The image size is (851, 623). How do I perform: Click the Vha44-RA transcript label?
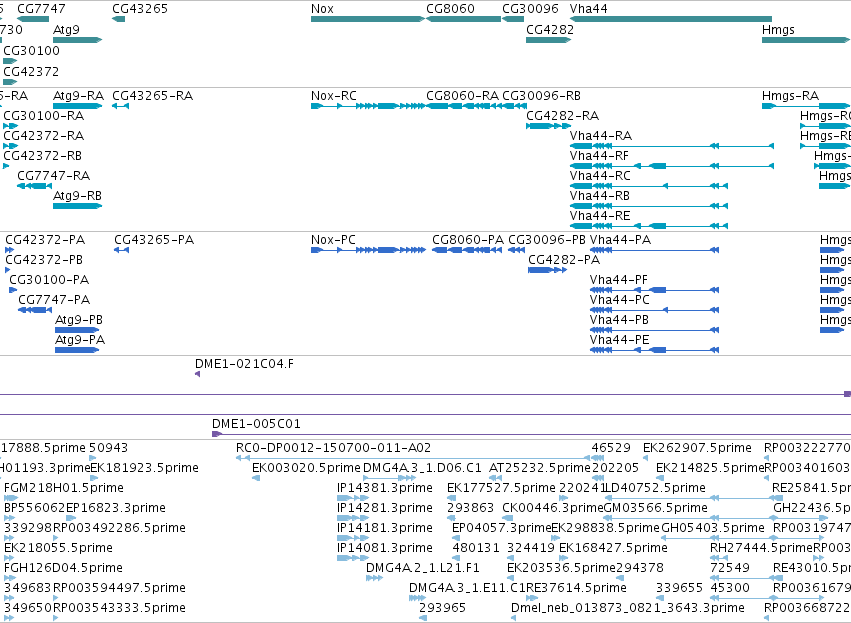601,136
